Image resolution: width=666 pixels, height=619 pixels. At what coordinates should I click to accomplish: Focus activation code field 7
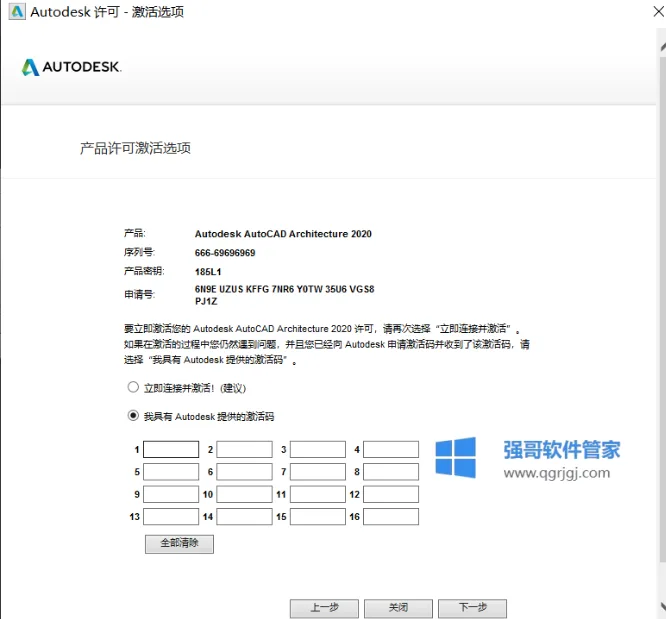click(x=318, y=472)
